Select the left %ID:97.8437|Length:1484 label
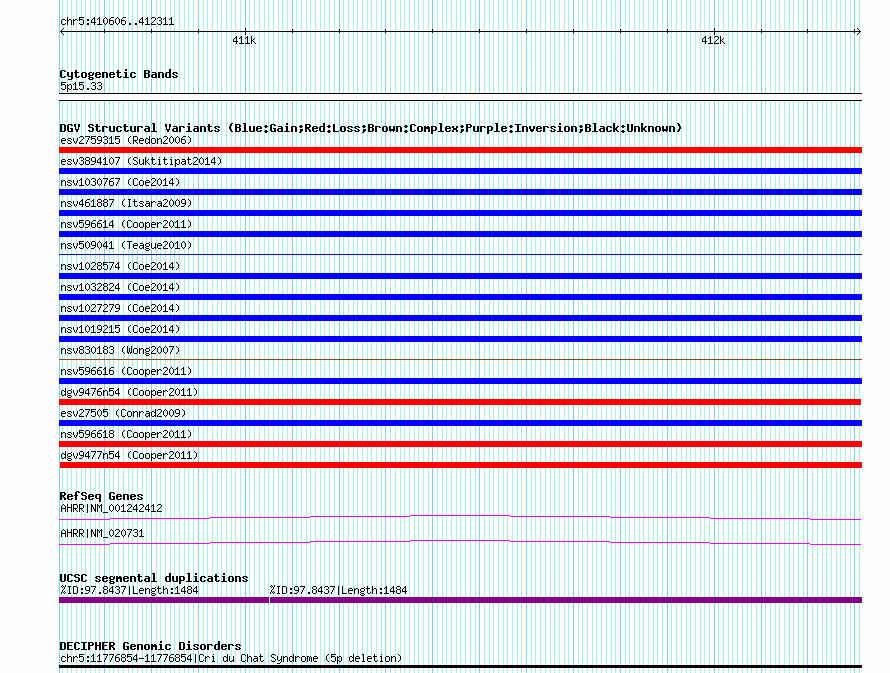 point(129,590)
